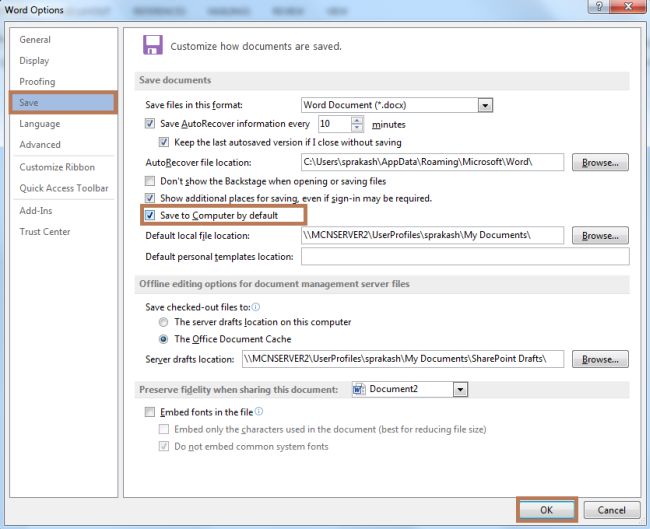Click Cancel to discard changes
The height and width of the screenshot is (529, 650).
tap(611, 510)
